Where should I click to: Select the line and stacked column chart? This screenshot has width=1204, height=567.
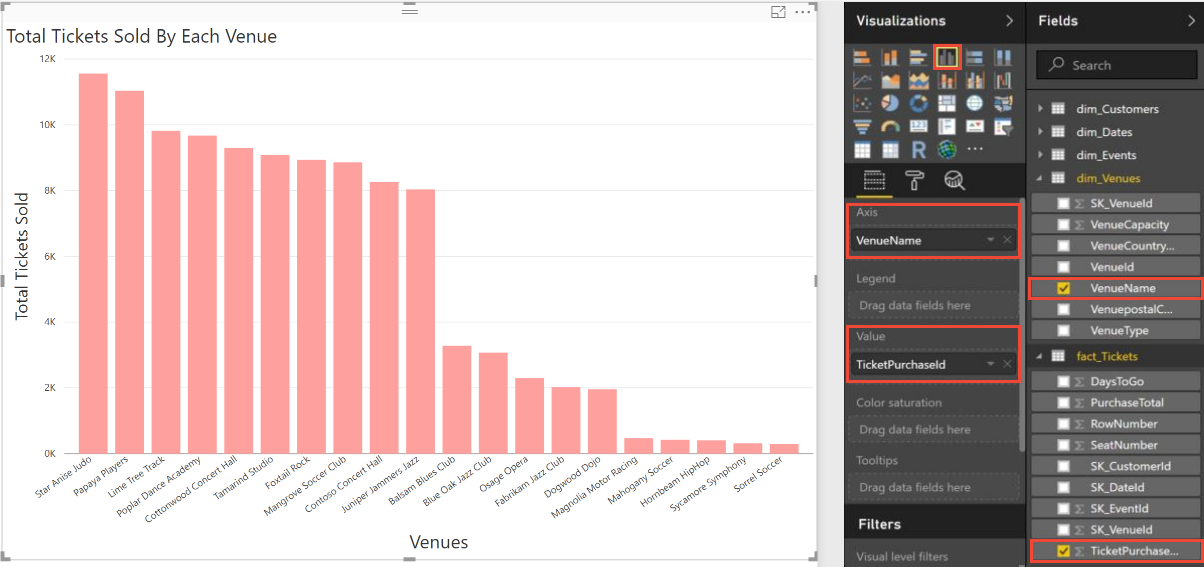947,80
